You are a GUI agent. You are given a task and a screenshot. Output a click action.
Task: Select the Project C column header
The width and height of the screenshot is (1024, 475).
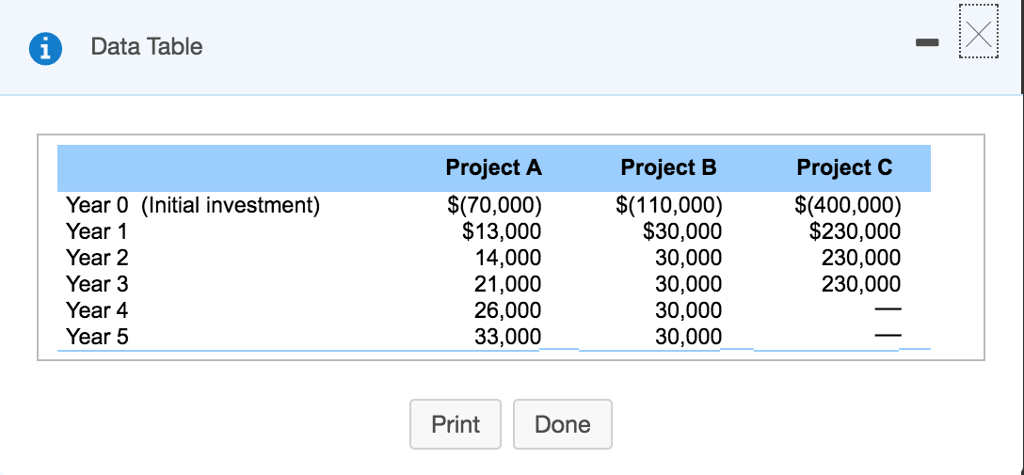pos(844,168)
